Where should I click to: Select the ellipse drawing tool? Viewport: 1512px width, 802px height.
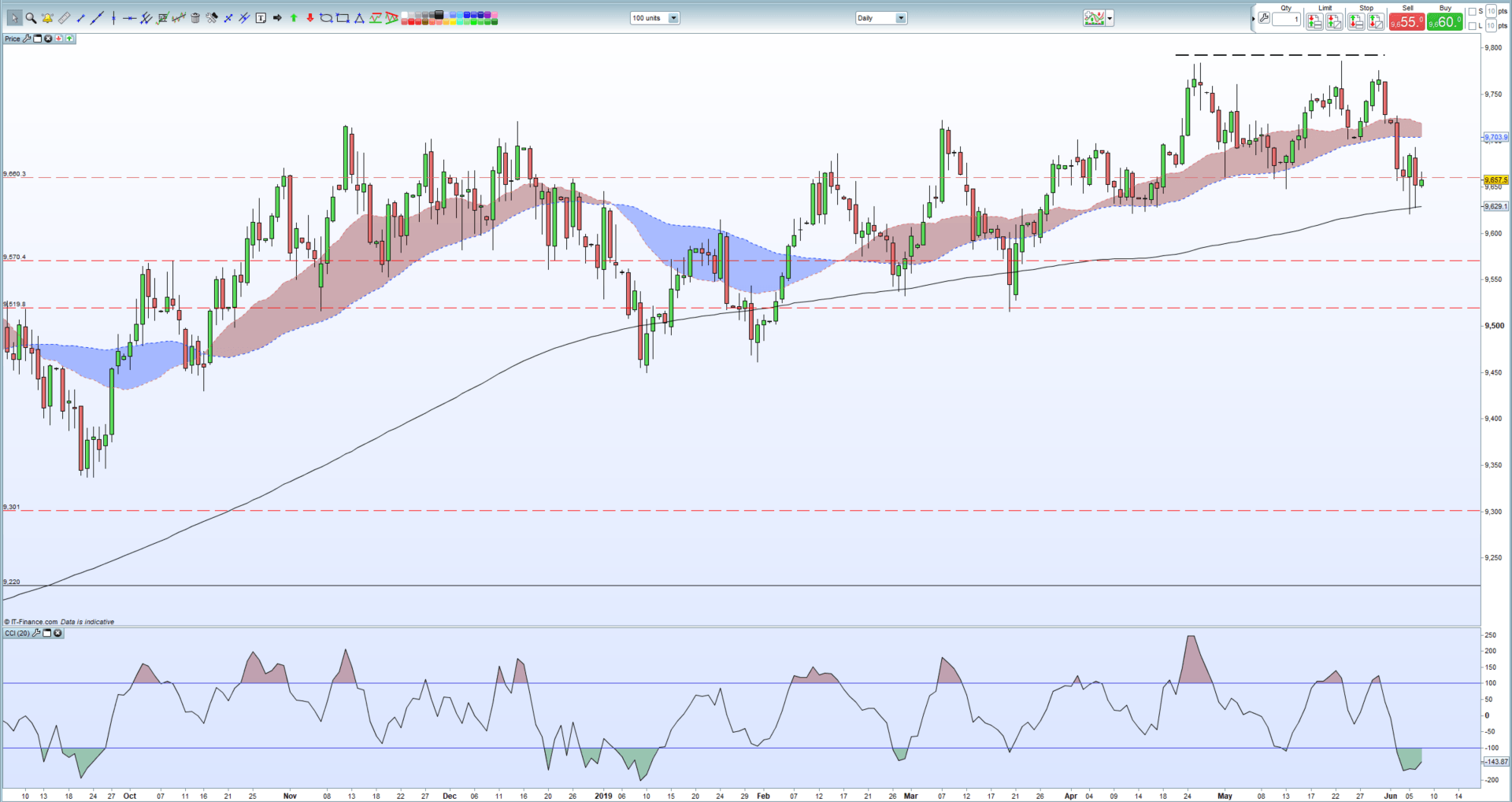pyautogui.click(x=326, y=18)
